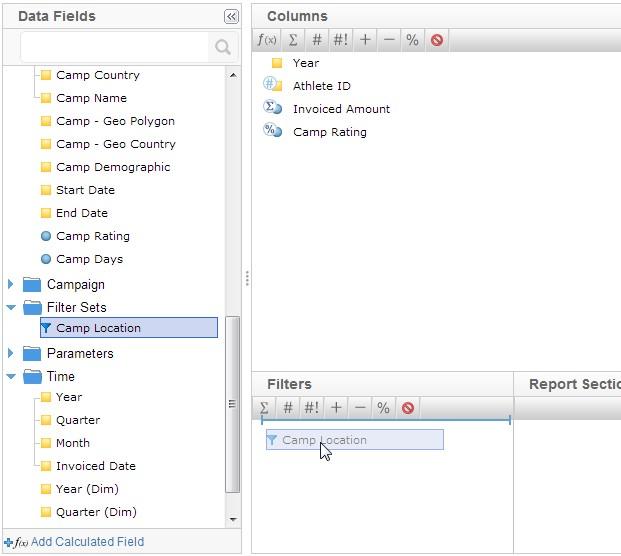
Task: Click Camp Location item in Filters area
Action: pos(355,440)
